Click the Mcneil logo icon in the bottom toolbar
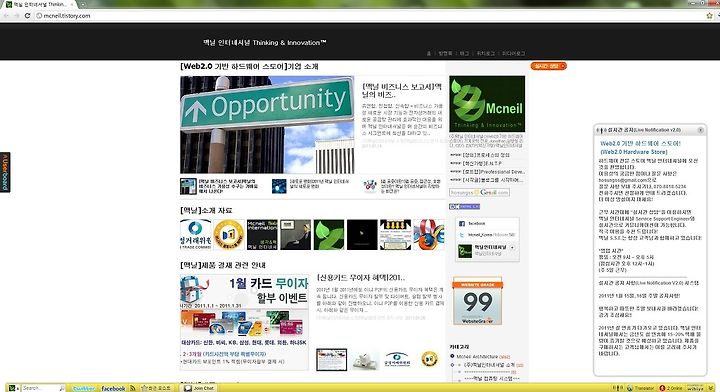Screen dimensions: 720x392 [12, 388]
